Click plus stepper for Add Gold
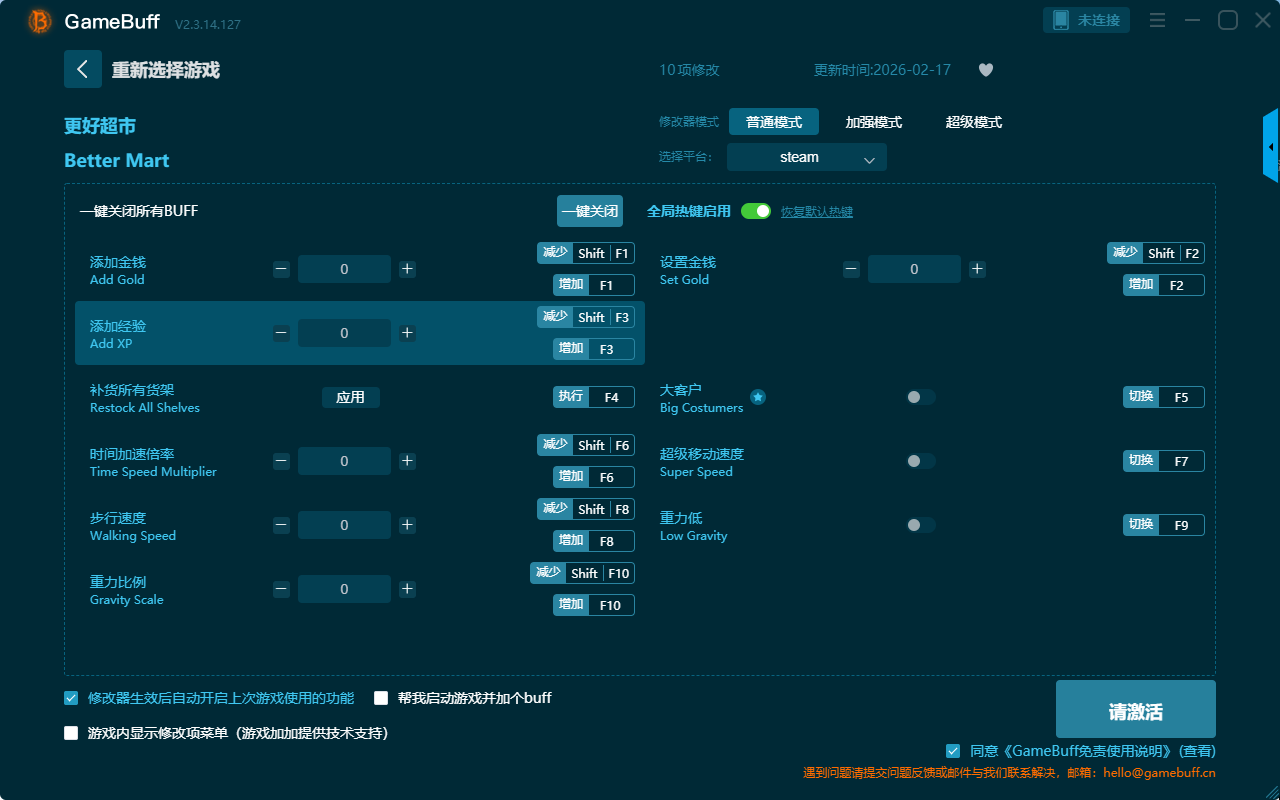This screenshot has width=1280, height=800. pyautogui.click(x=407, y=269)
